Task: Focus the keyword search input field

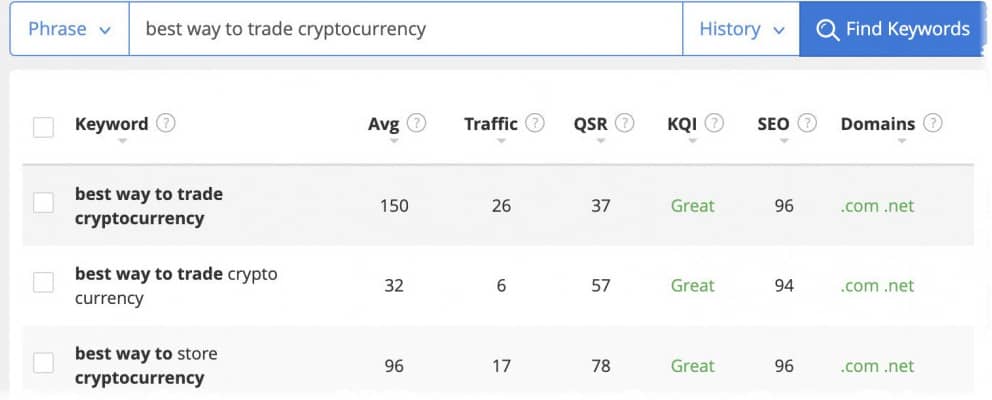Action: [x=406, y=29]
